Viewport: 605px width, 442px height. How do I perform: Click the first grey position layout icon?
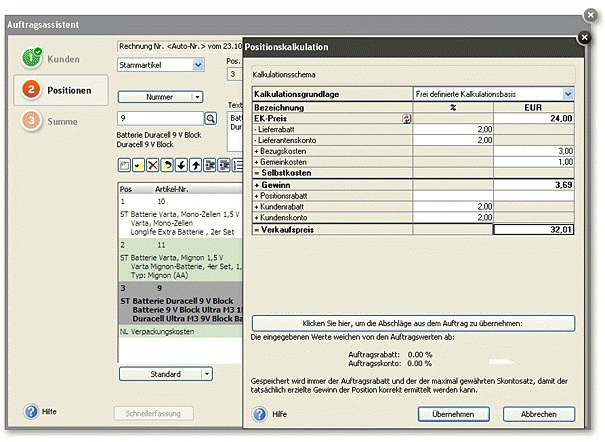point(210,165)
